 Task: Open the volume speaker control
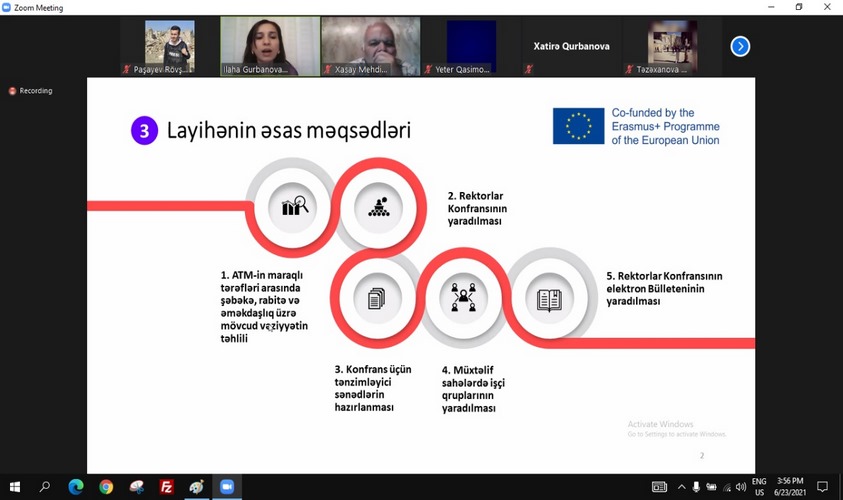click(740, 487)
